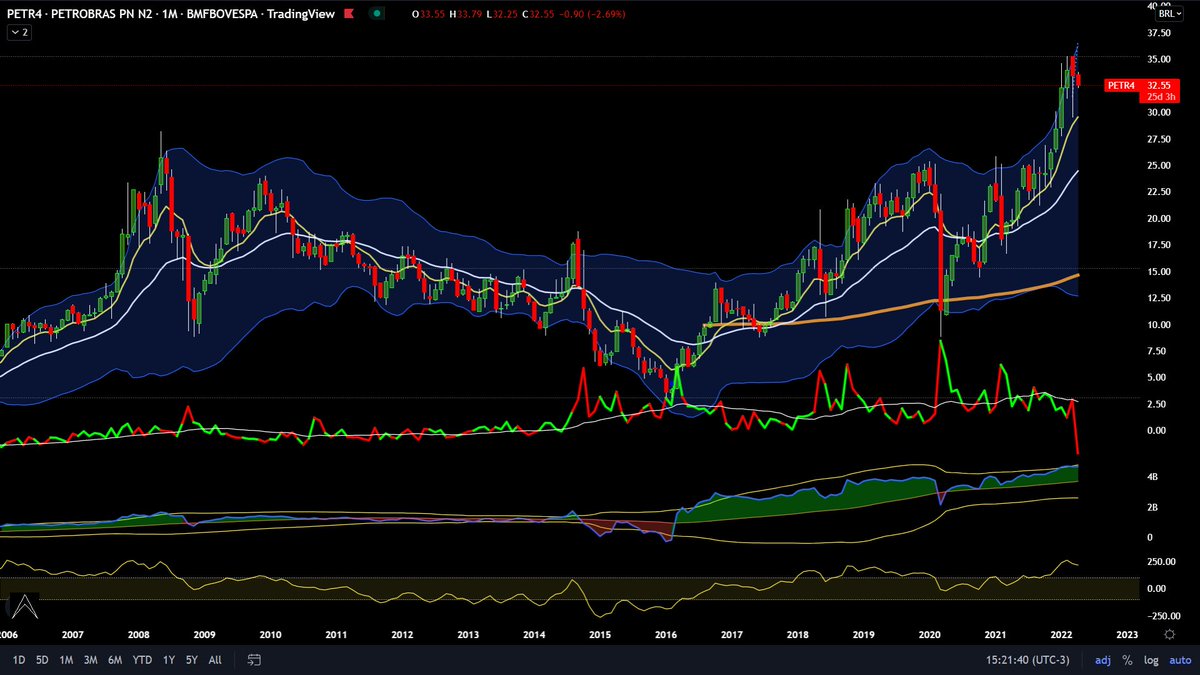Open the chart settings gear icon

point(1169,634)
